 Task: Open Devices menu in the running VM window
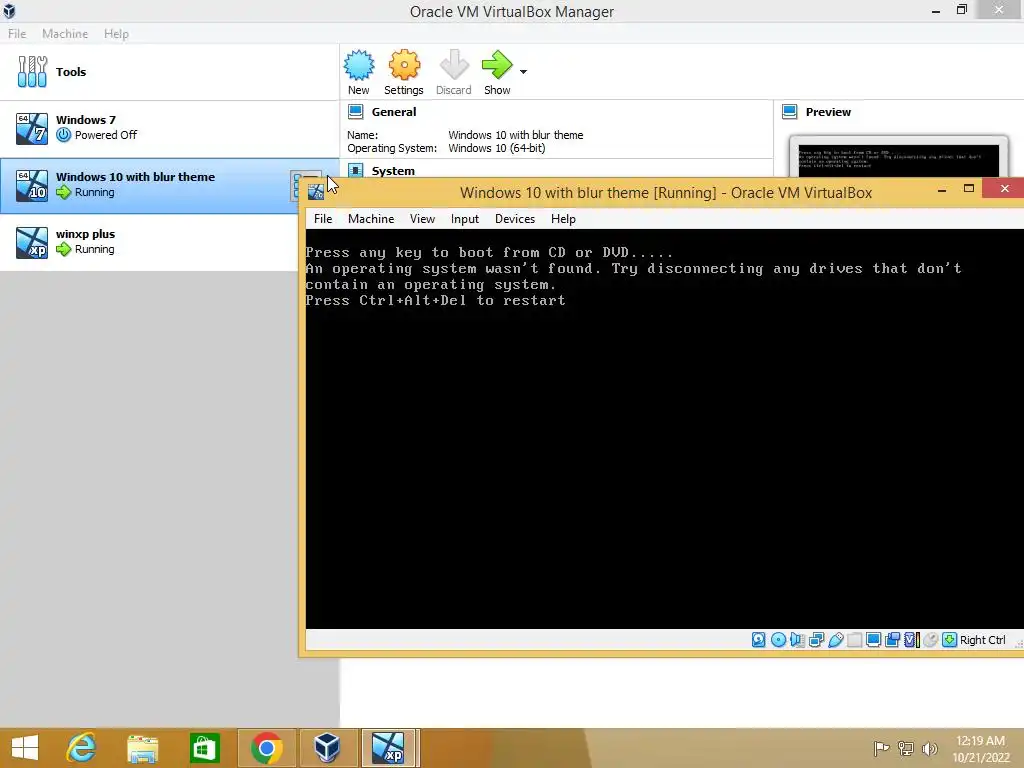point(515,219)
